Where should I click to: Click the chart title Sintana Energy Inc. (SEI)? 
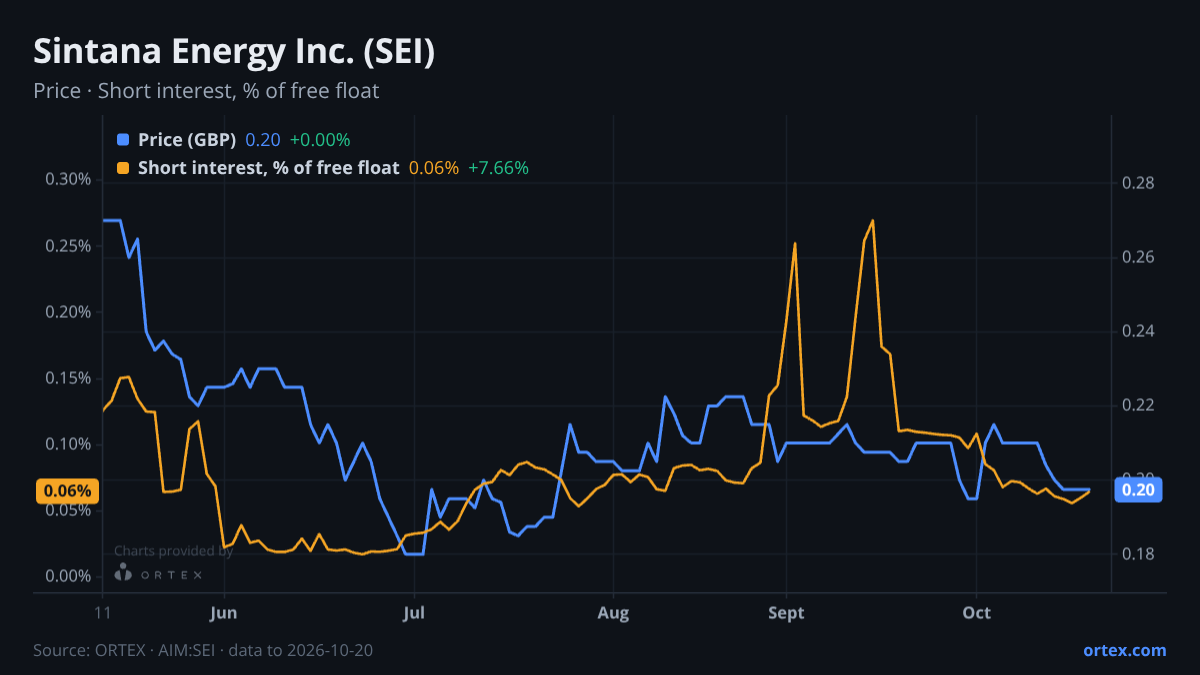pos(234,52)
